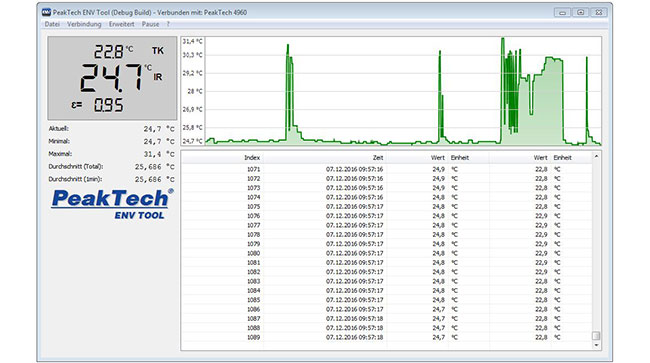Maximize the PeakTech ENV Tool window

pyautogui.click(x=580, y=12)
